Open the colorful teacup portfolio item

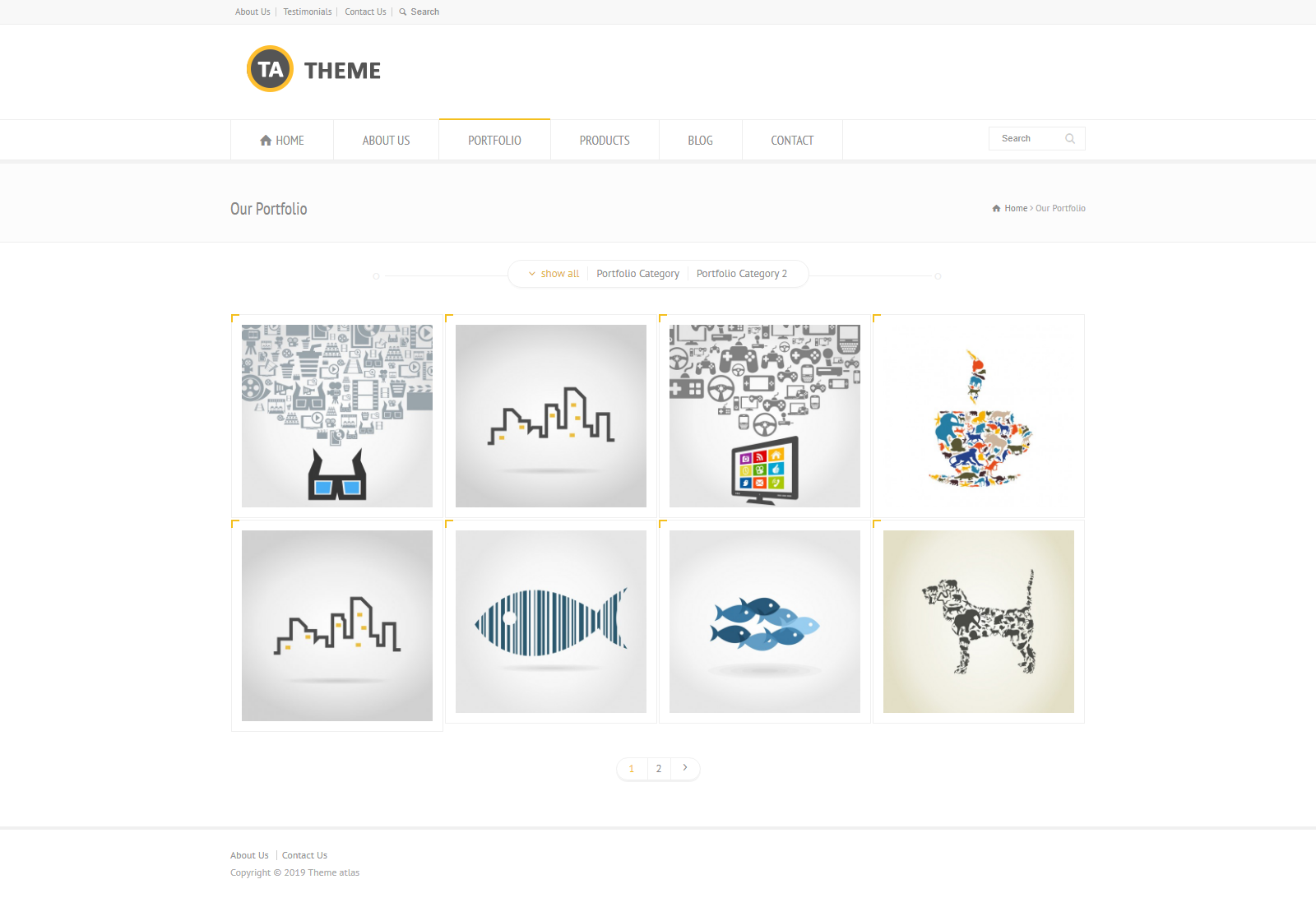click(x=979, y=416)
